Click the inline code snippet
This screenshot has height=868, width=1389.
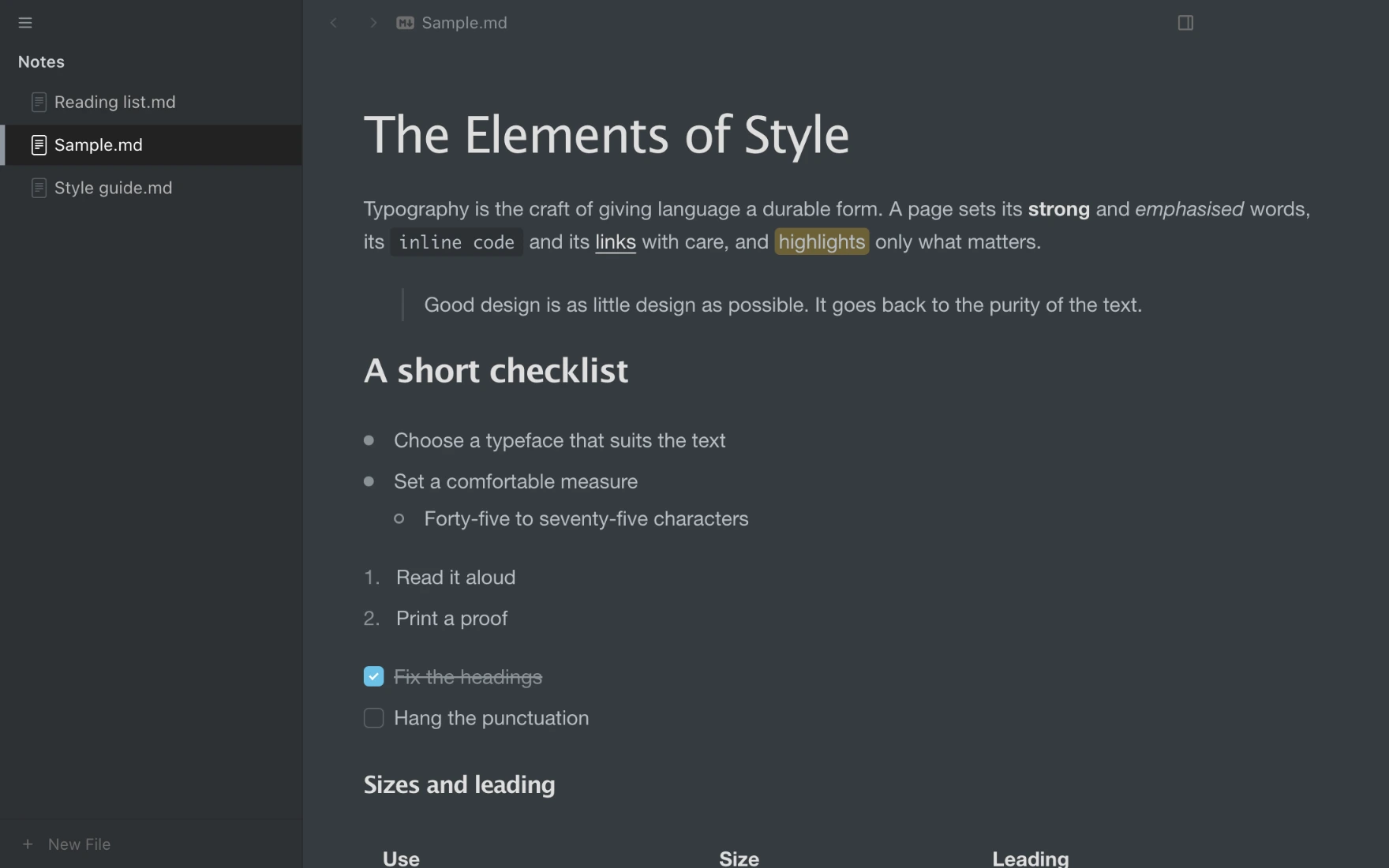tap(457, 242)
